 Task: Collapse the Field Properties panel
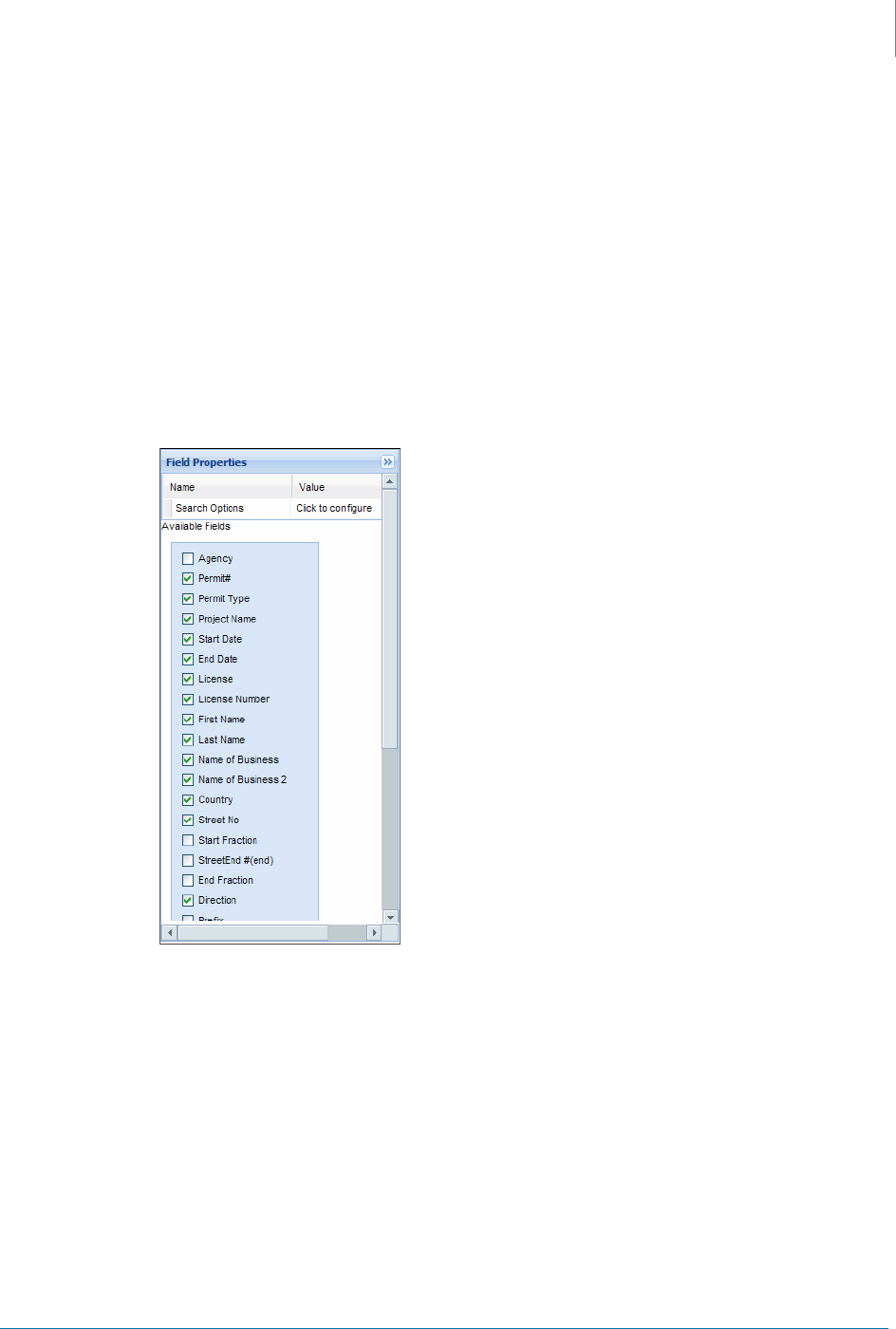(x=387, y=462)
